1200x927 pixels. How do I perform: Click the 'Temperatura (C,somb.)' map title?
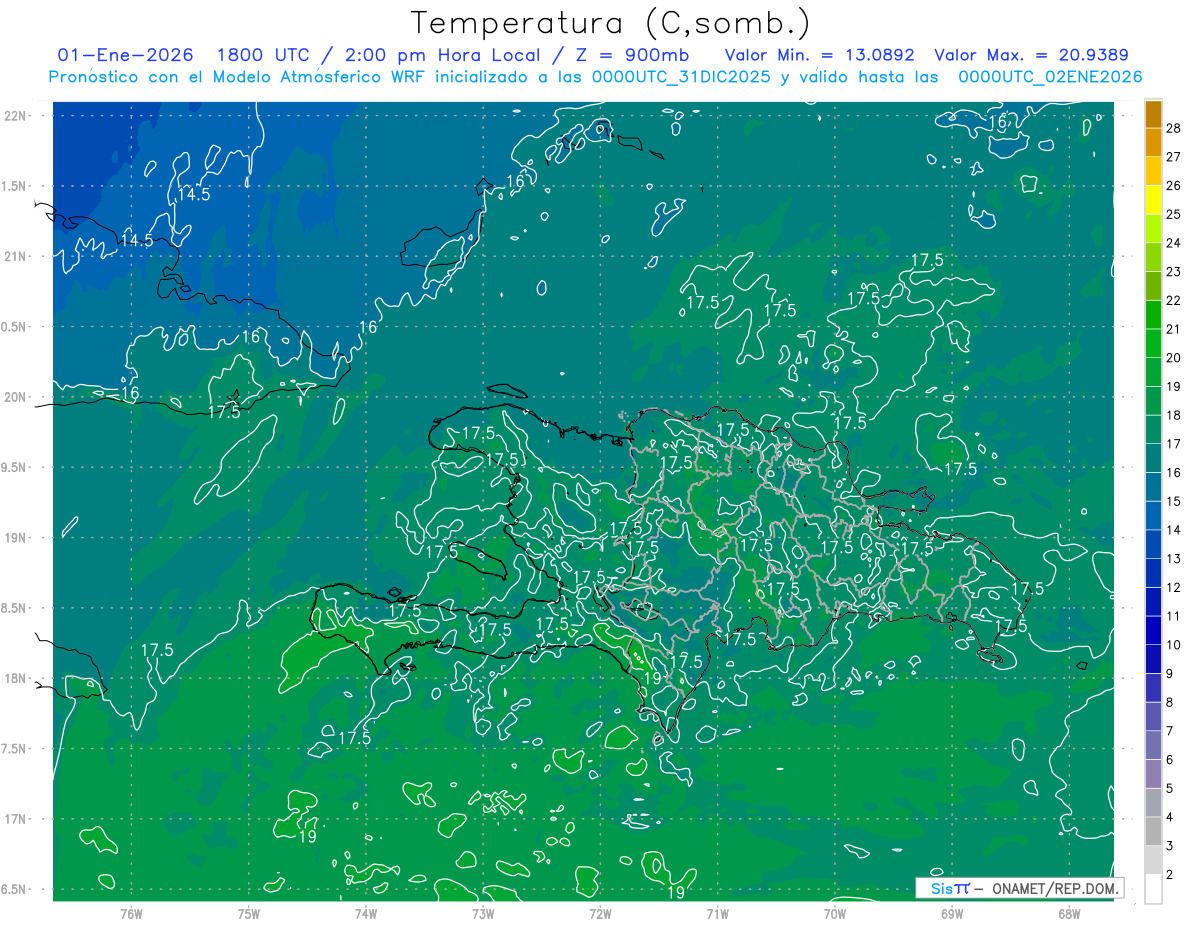[x=610, y=23]
